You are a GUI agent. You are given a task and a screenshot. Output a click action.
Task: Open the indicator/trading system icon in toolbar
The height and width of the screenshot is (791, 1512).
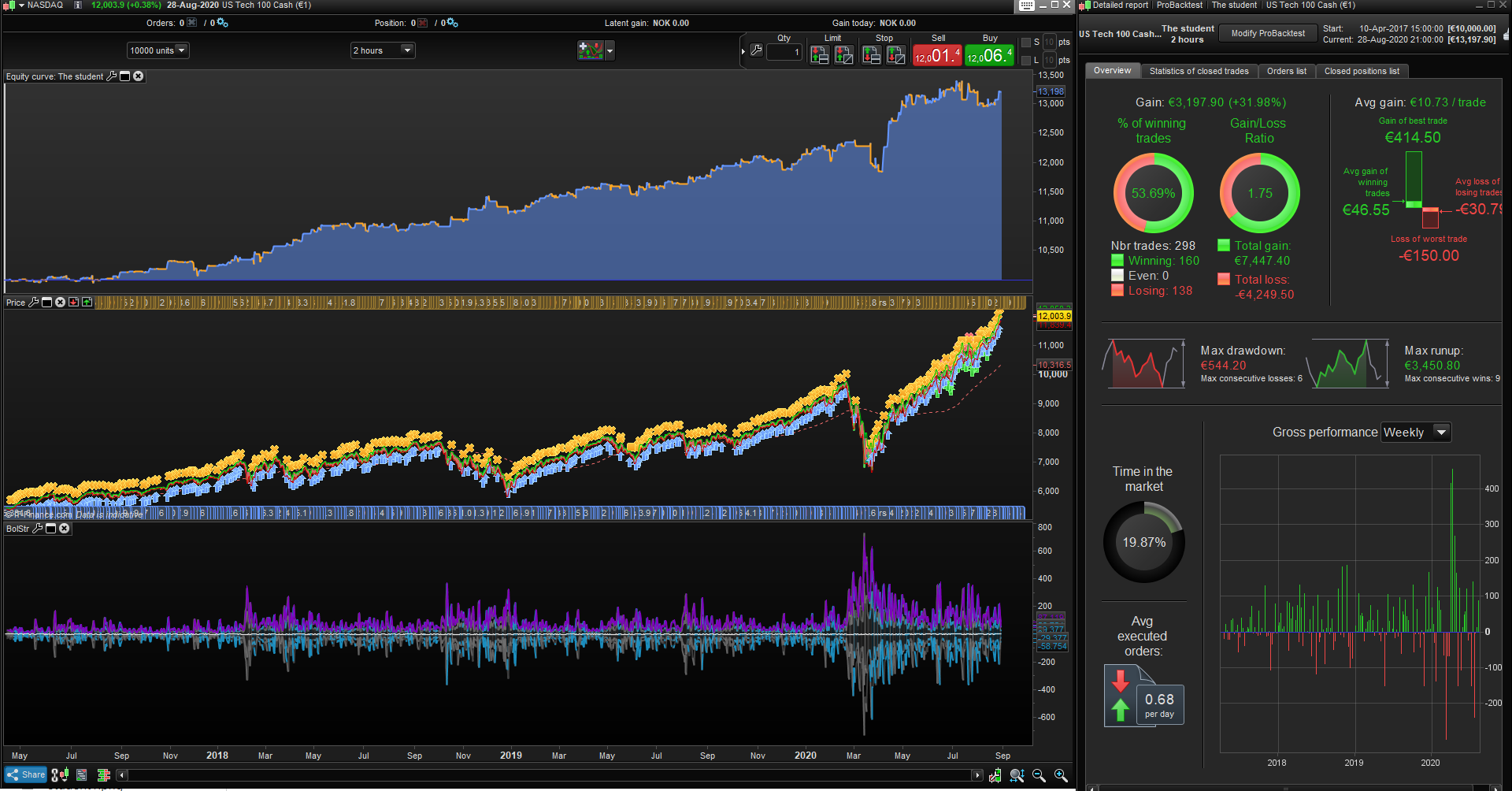click(x=590, y=50)
